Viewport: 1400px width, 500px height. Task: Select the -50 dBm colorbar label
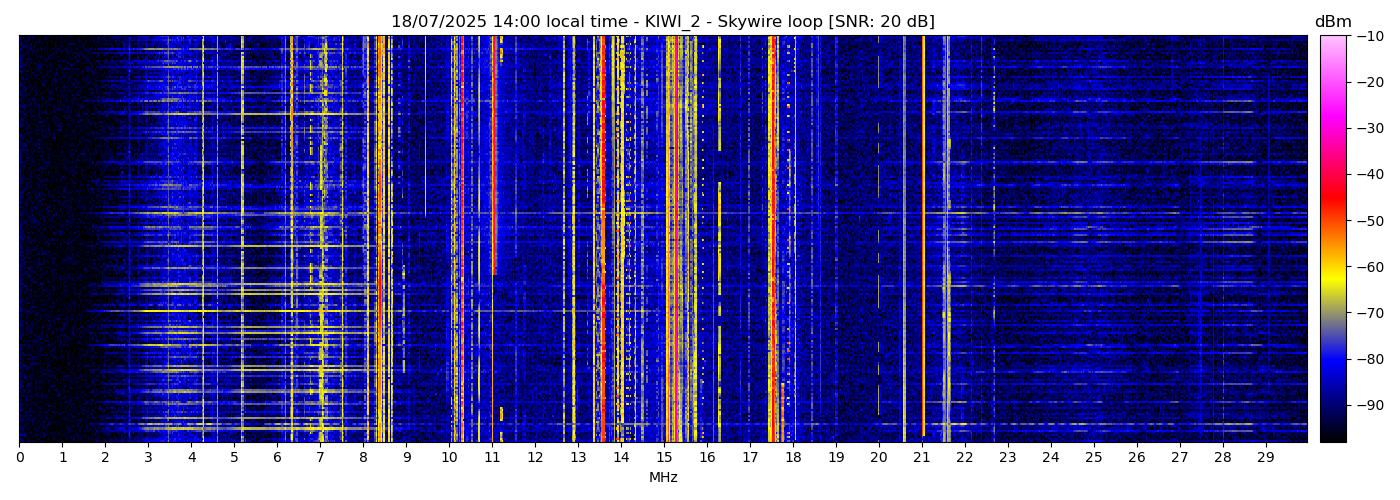click(x=1370, y=221)
